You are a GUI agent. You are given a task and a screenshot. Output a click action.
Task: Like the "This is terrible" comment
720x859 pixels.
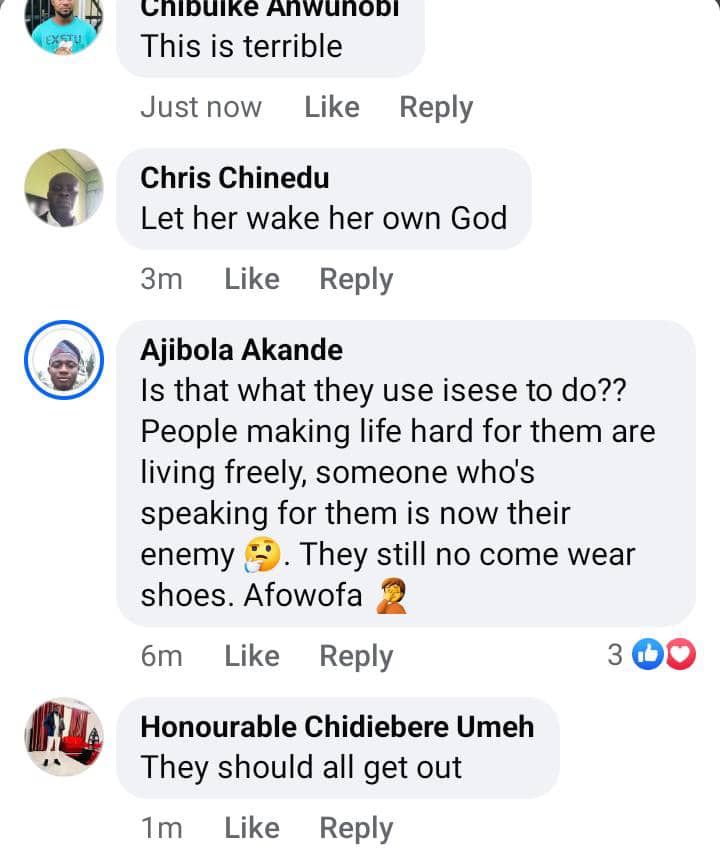click(x=331, y=107)
